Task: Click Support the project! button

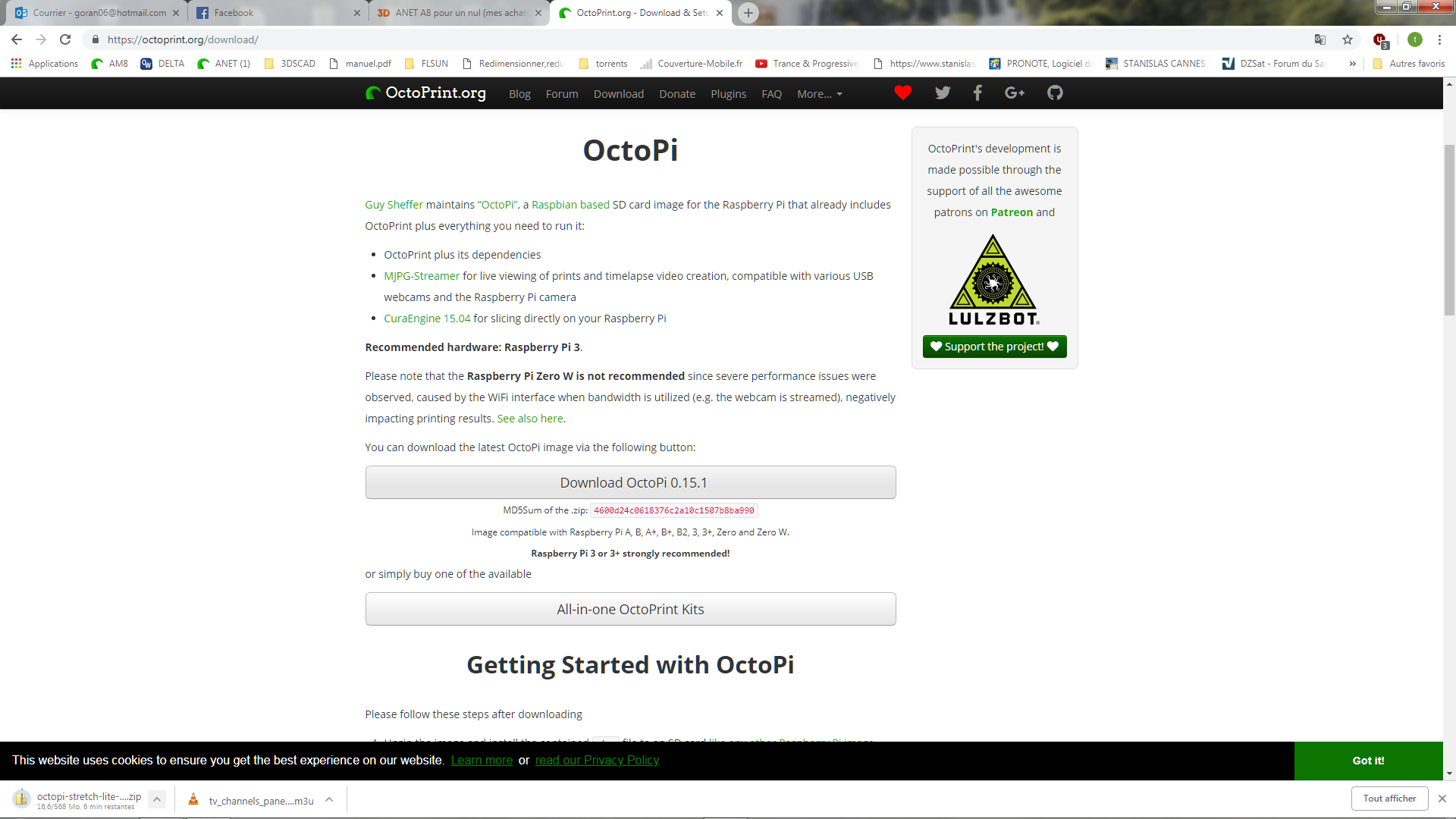Action: 994,347
